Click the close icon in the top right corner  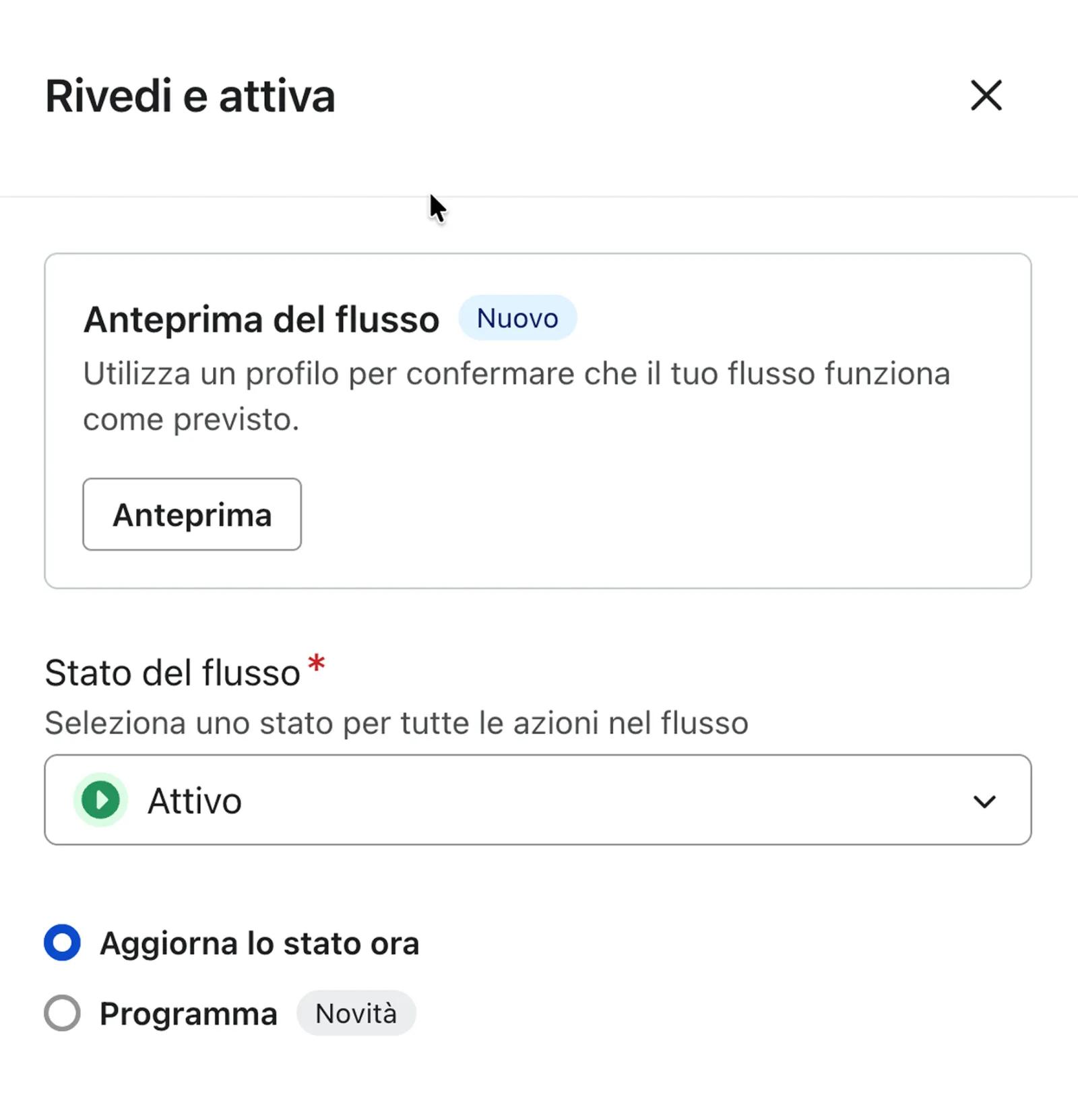986,96
